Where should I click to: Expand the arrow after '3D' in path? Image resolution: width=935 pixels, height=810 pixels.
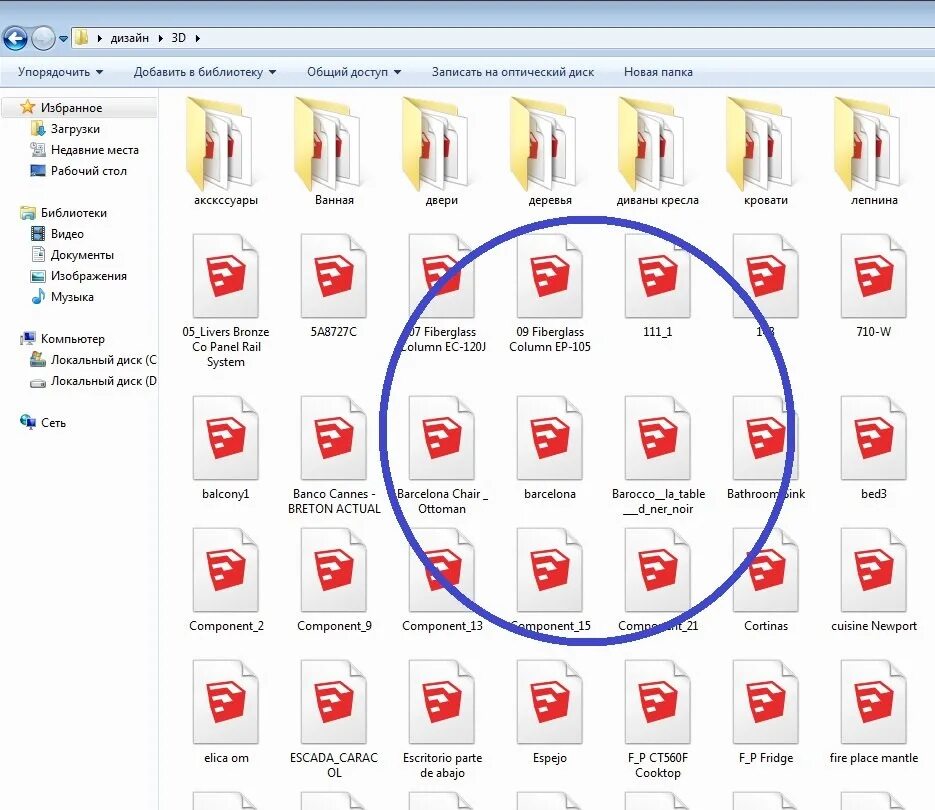197,38
